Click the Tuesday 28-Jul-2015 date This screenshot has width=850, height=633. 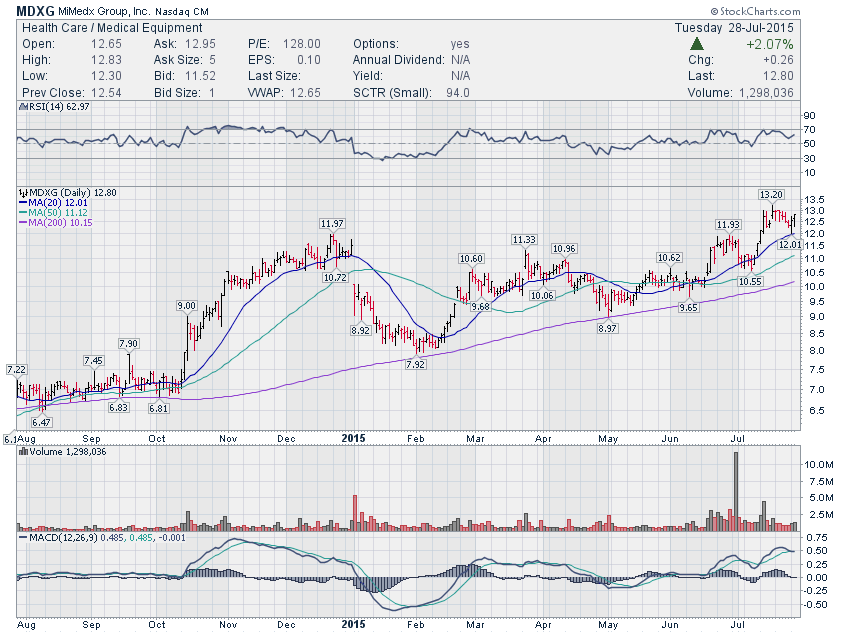pyautogui.click(x=734, y=28)
